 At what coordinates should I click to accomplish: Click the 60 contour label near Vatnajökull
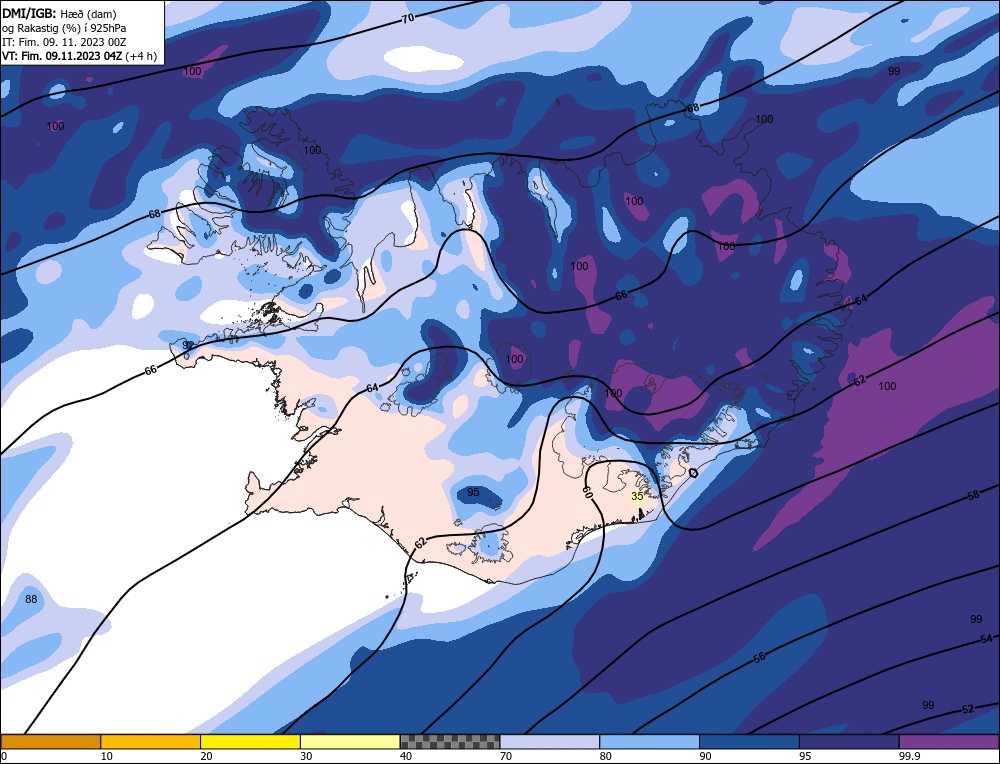(x=587, y=492)
